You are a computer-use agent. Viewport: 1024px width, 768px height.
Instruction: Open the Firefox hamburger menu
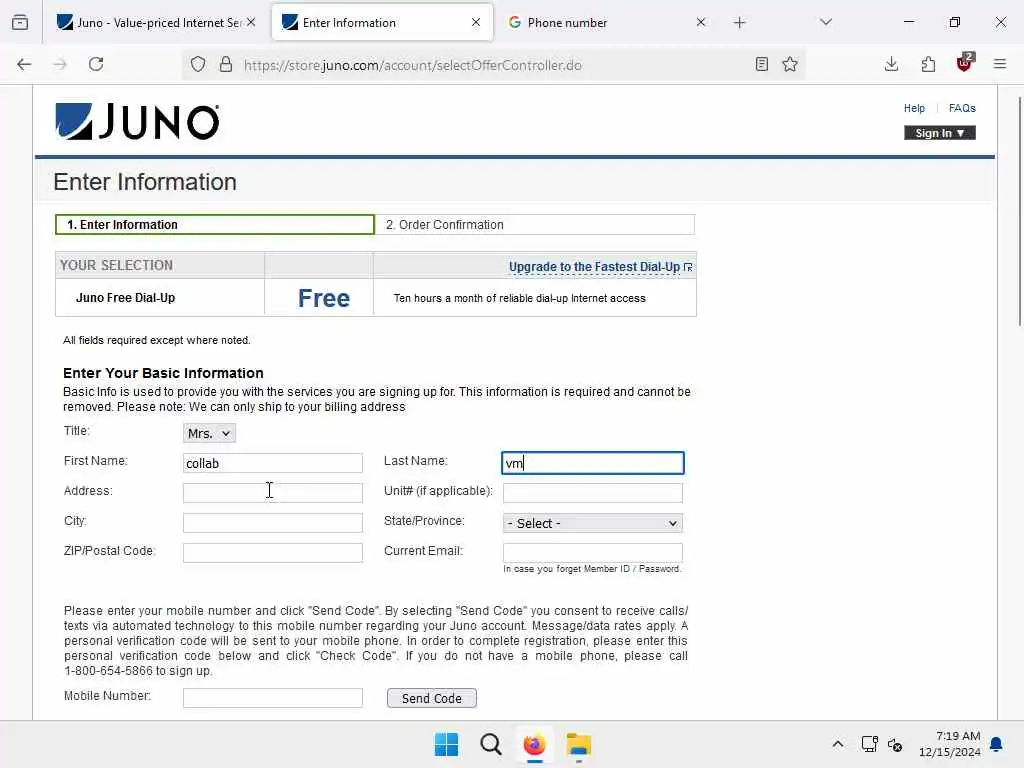1000,64
